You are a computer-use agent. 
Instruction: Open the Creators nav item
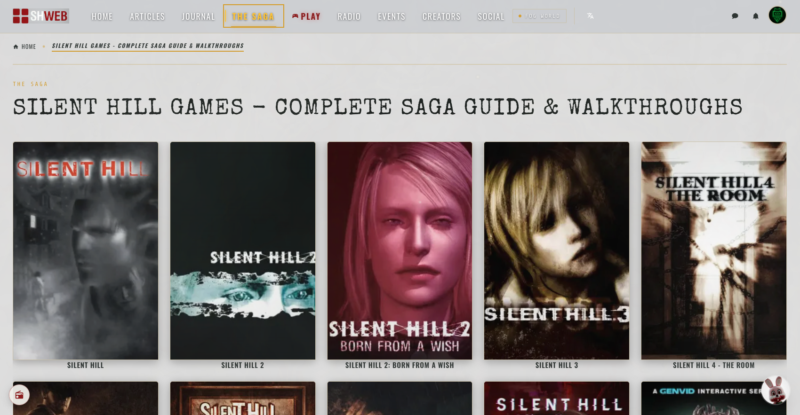coord(441,16)
